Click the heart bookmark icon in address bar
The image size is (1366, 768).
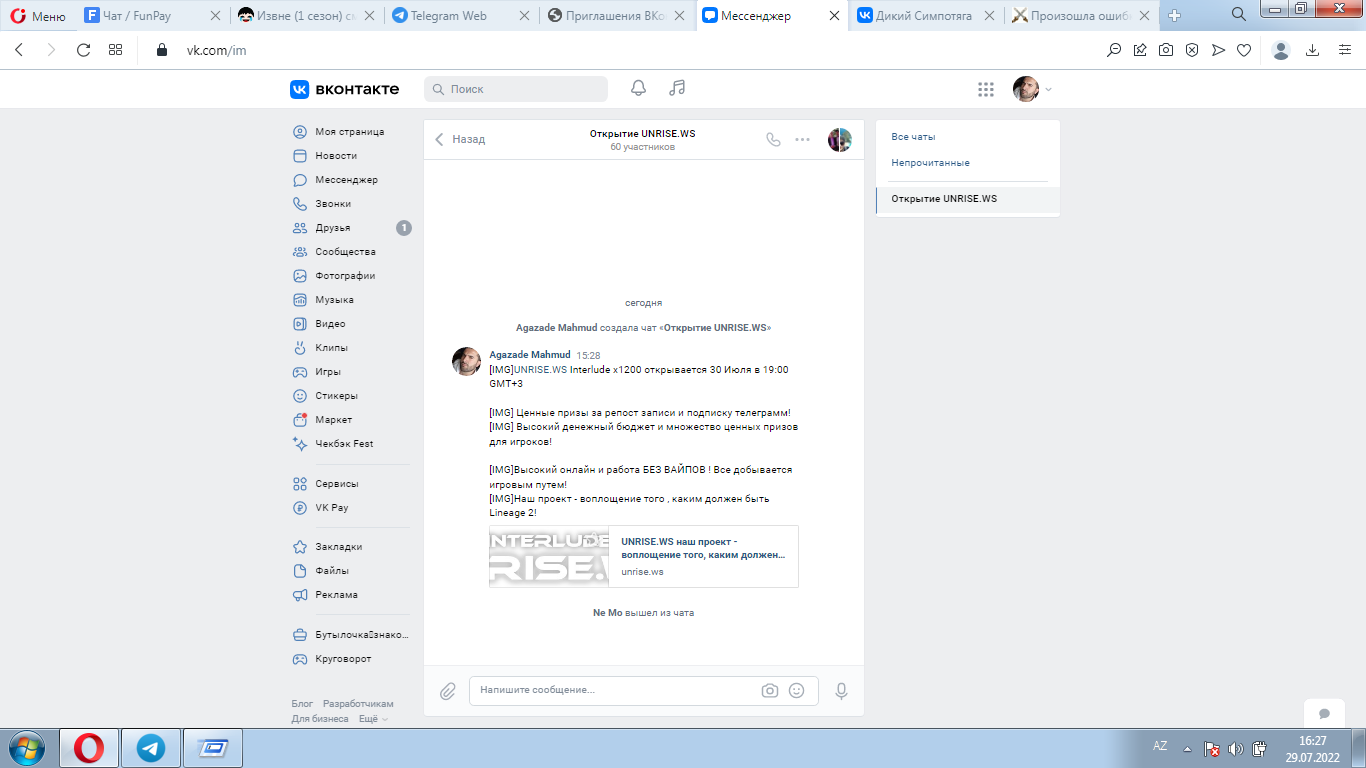(1244, 50)
